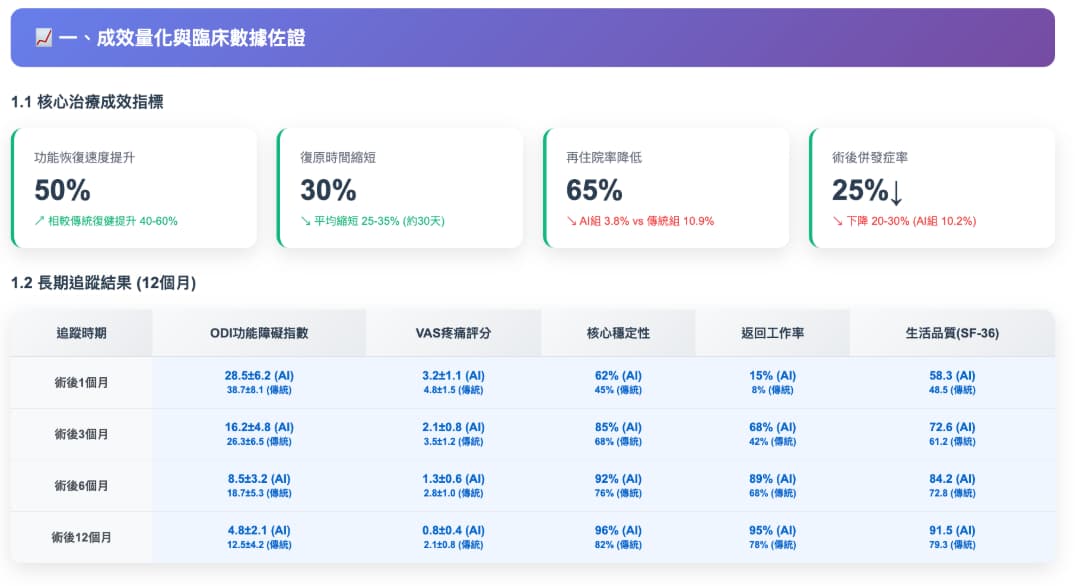Click the traditional ODI value 38.7±8.1 (傳統)

point(259,390)
